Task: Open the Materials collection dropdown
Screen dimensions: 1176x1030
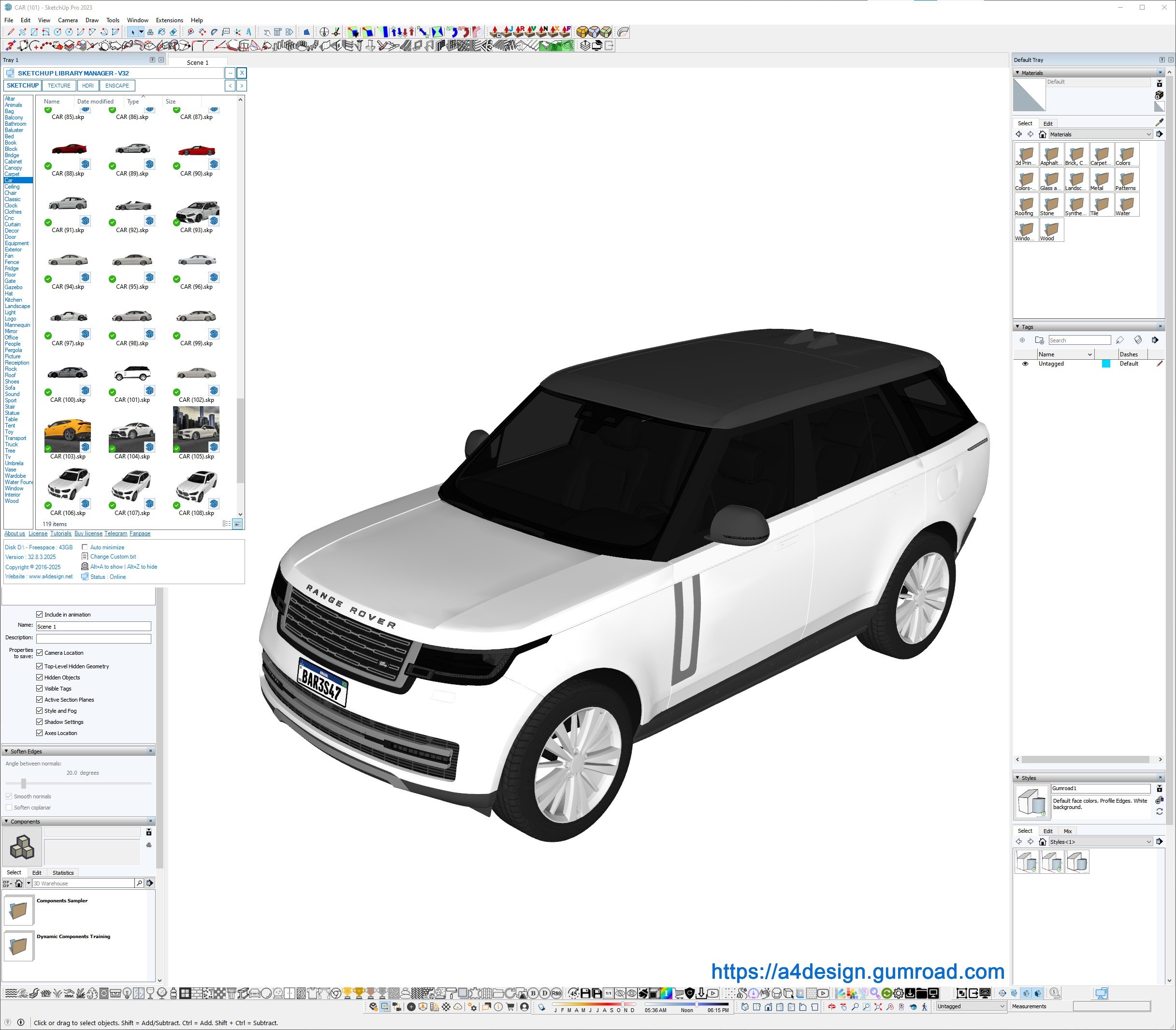Action: (1148, 134)
